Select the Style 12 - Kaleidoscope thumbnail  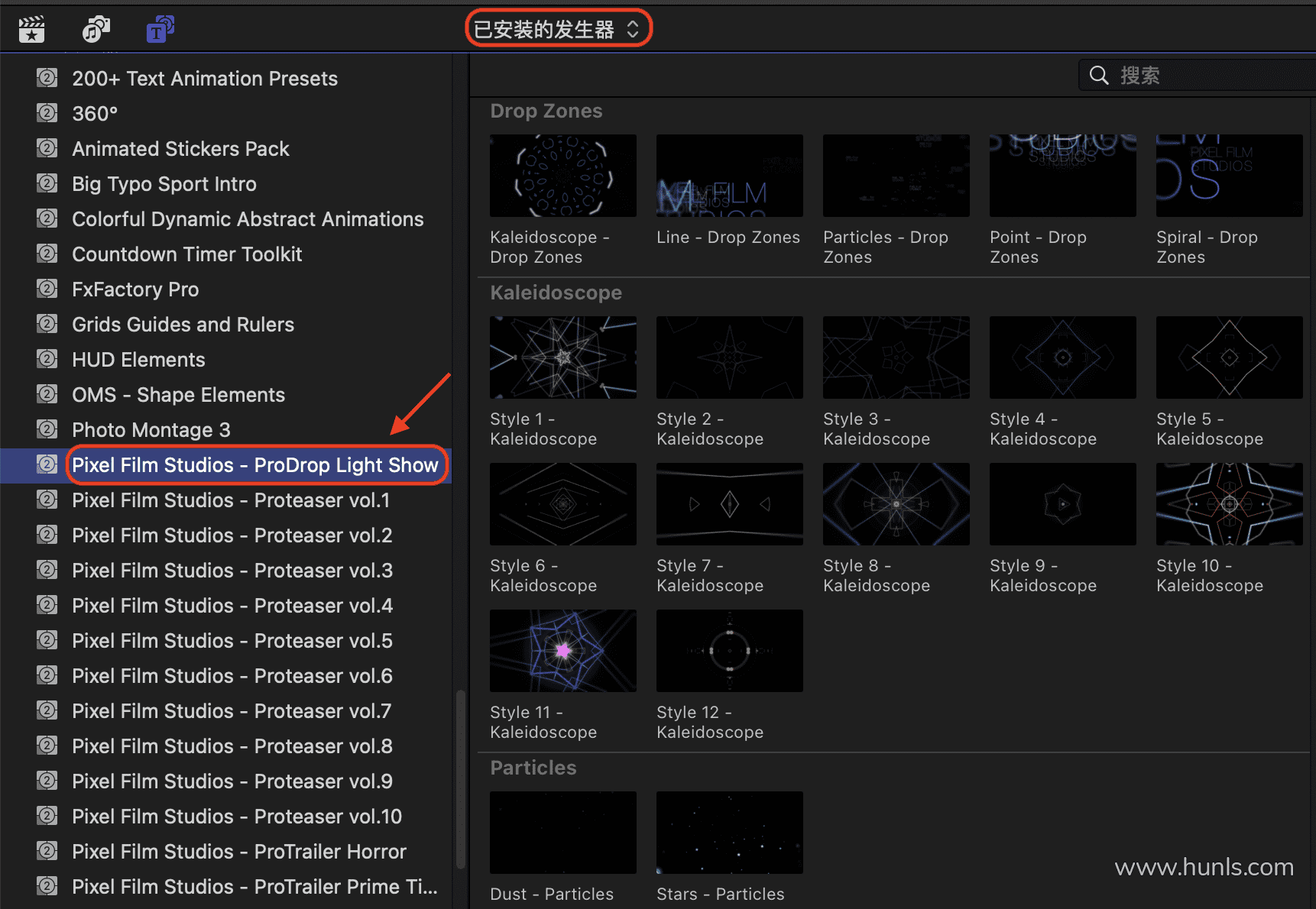(x=730, y=651)
